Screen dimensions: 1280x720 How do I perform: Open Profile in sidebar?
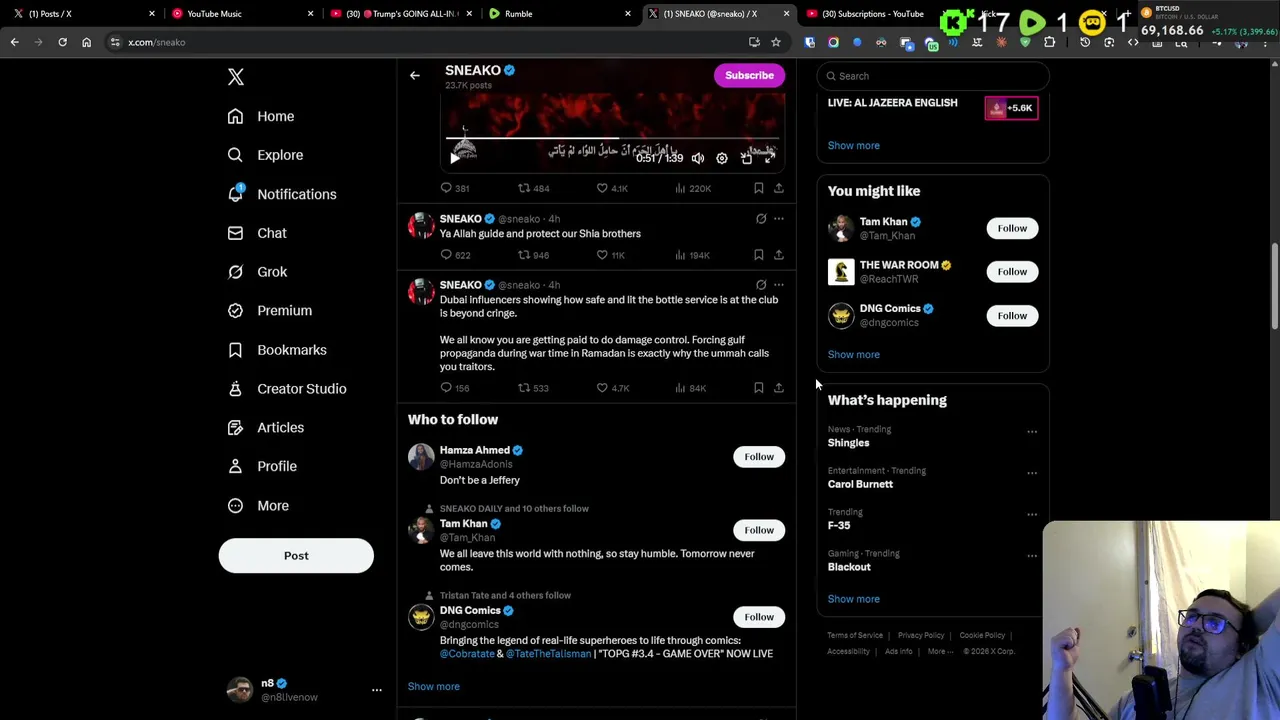(x=262, y=466)
